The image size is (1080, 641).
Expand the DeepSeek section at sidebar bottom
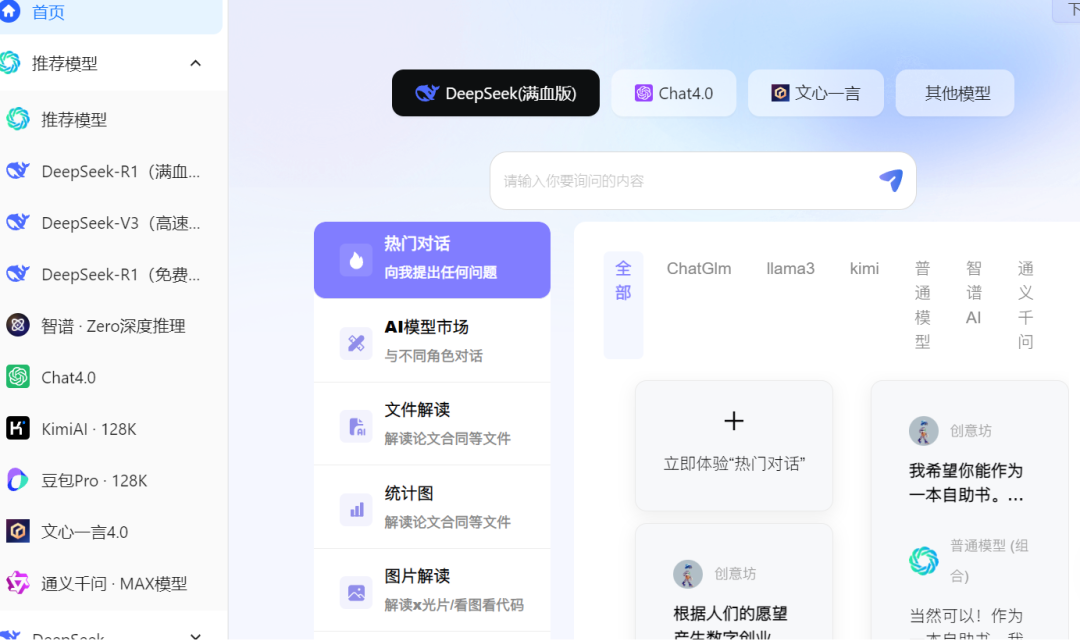point(196,635)
